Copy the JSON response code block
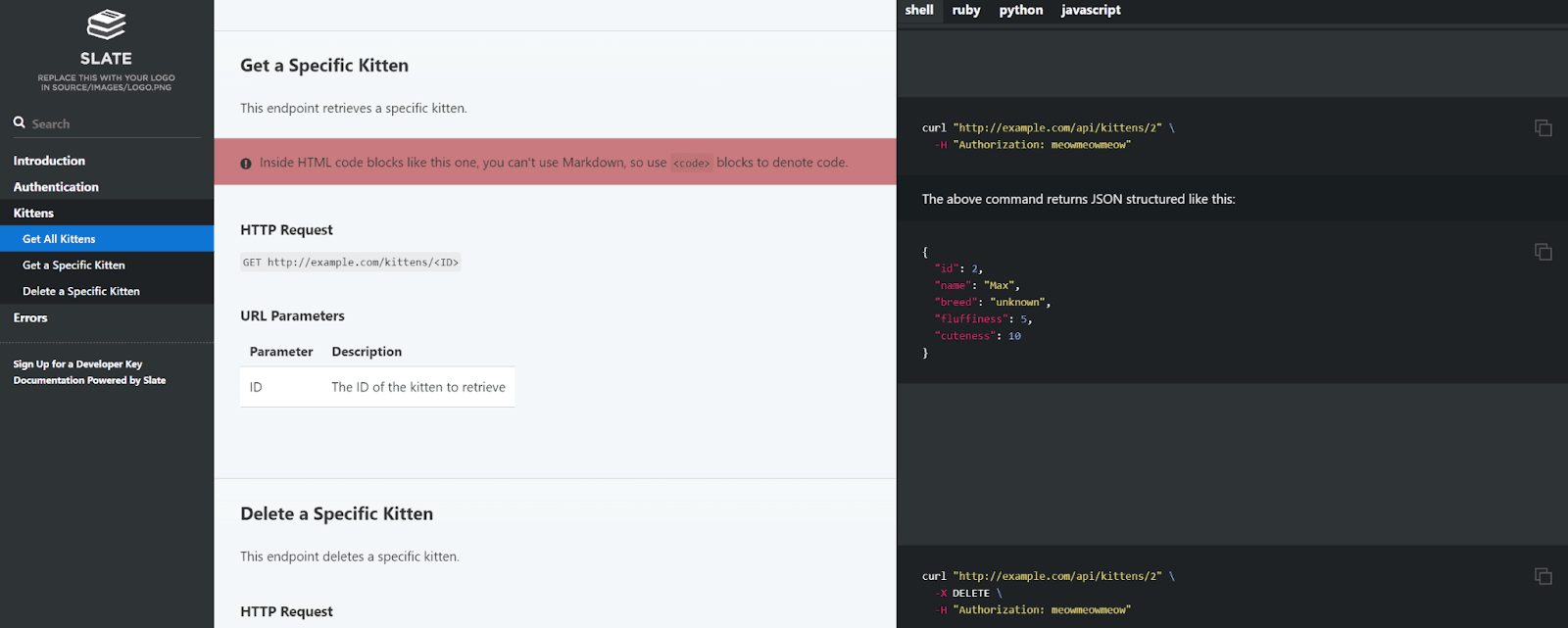The width and height of the screenshot is (1568, 628). point(1543,252)
